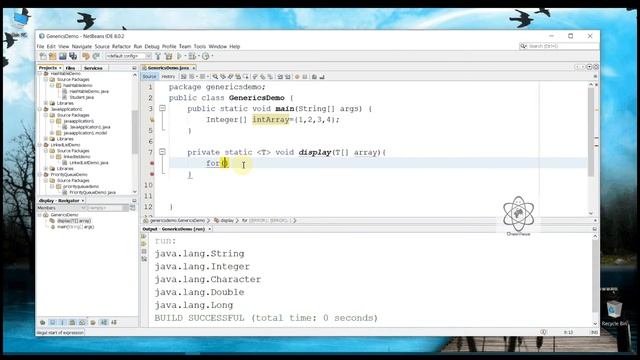Image resolution: width=640 pixels, height=360 pixels.
Task: Click the editor Find Selection magnifier icon
Action: tap(215, 77)
